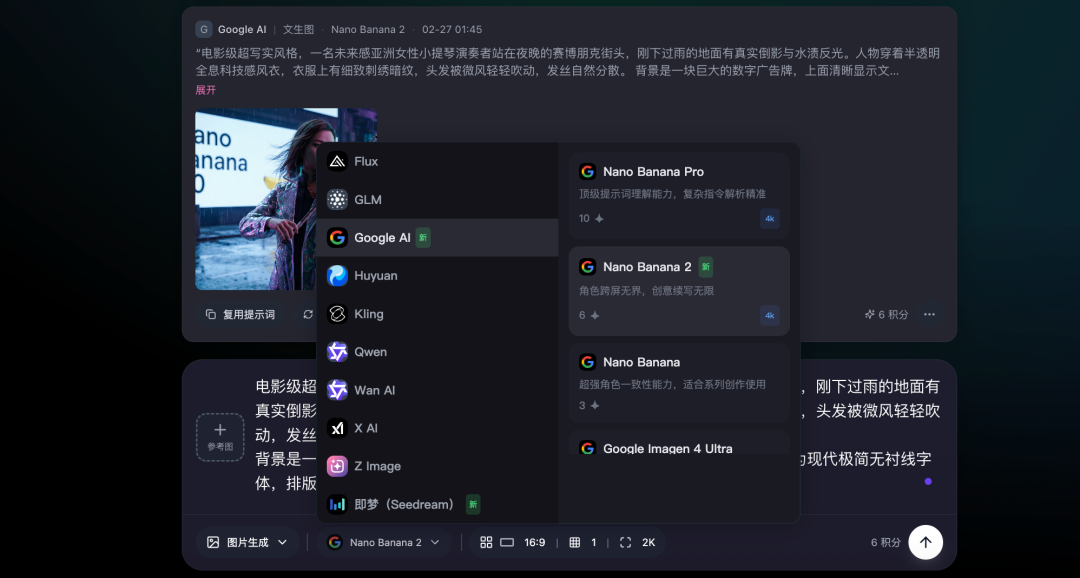
Task: Click the prompt text input area
Action: pos(597,435)
